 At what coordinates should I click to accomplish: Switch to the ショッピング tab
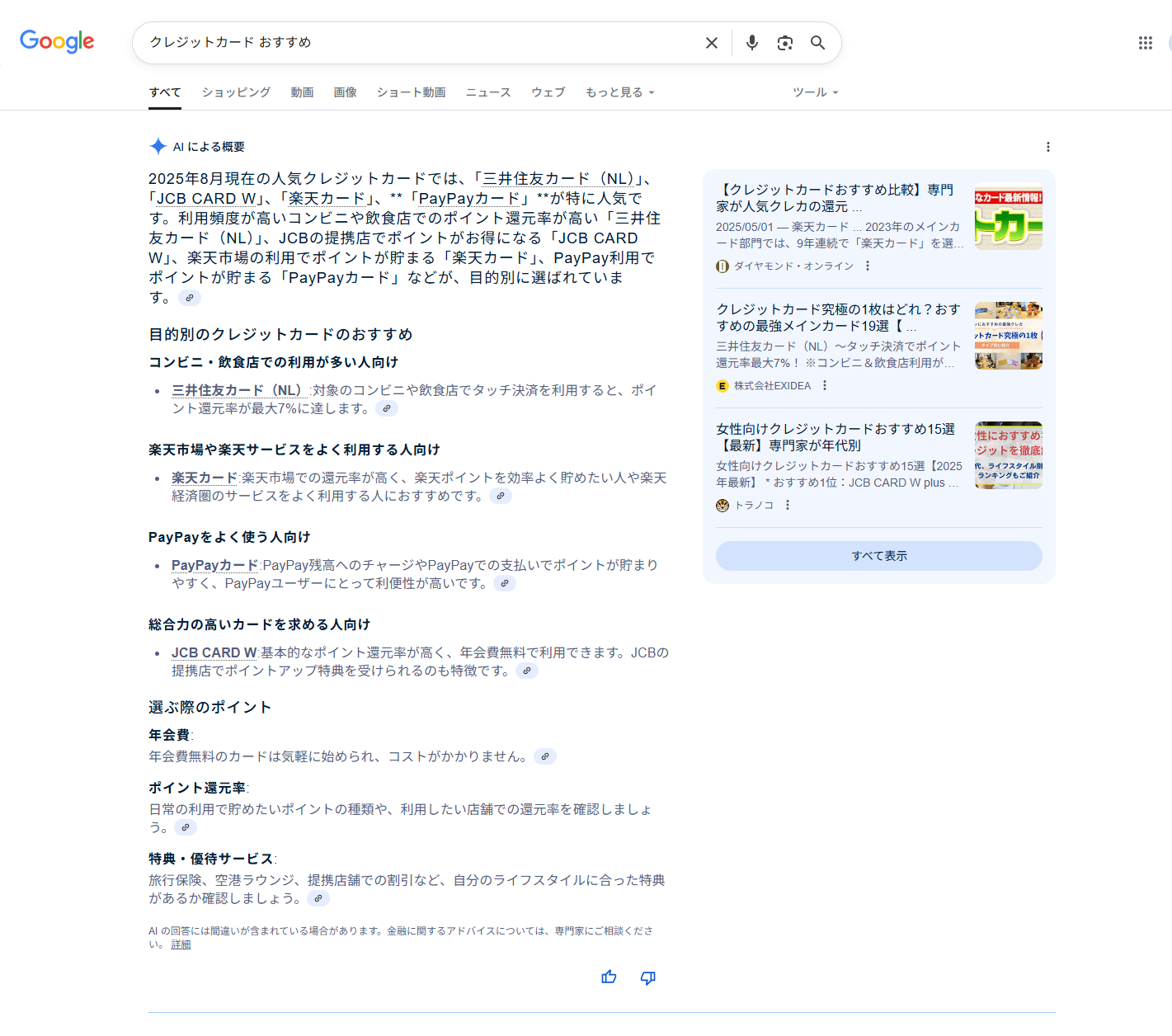click(236, 92)
